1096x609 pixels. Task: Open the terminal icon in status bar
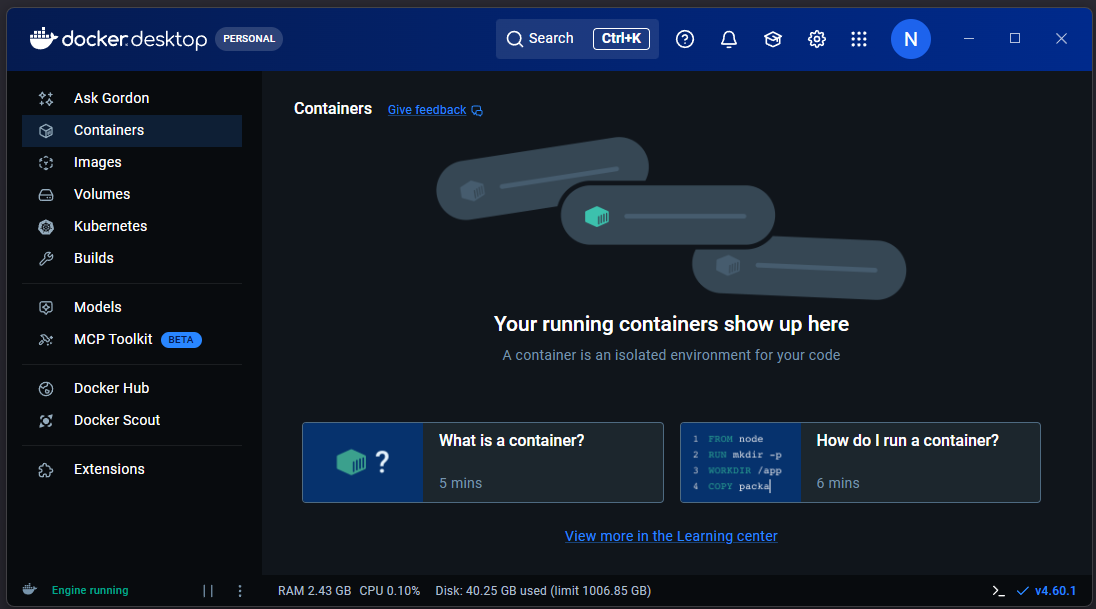(x=998, y=591)
